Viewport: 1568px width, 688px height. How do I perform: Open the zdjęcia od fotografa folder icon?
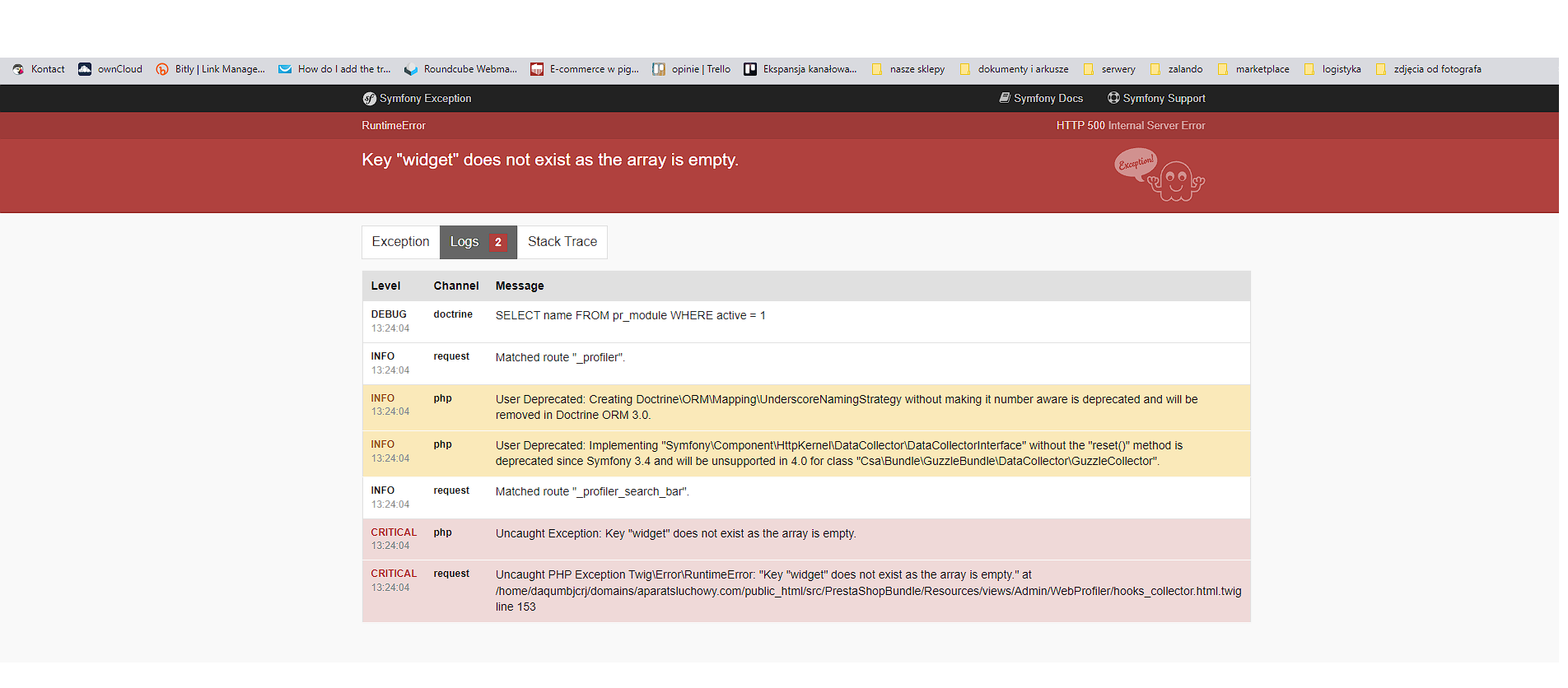pos(1381,69)
